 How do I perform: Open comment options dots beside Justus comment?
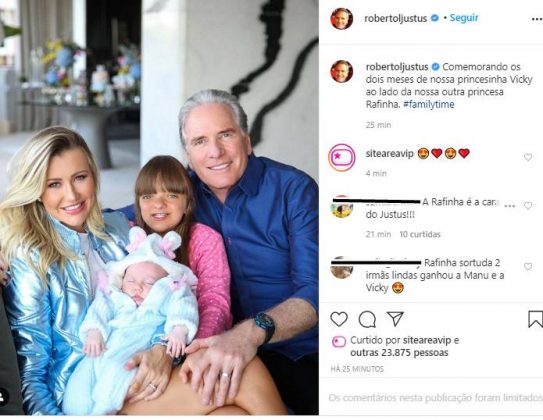coord(509,206)
